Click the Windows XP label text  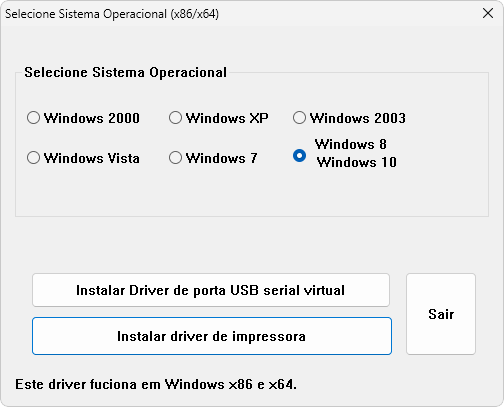click(227, 118)
